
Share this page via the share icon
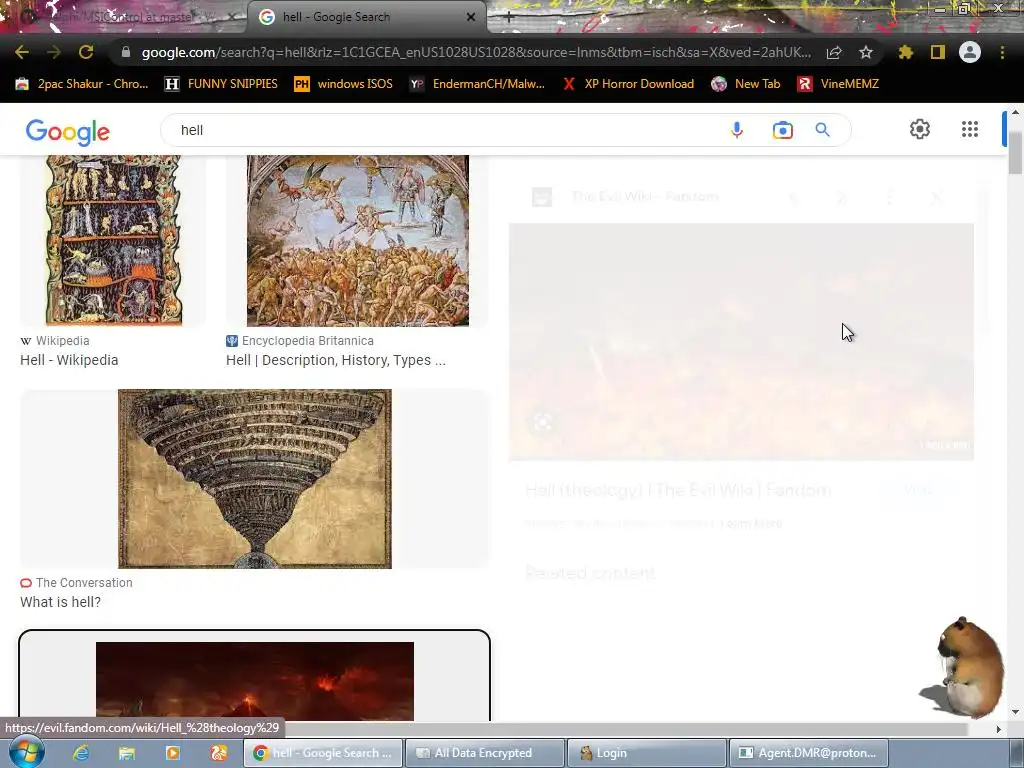(834, 52)
